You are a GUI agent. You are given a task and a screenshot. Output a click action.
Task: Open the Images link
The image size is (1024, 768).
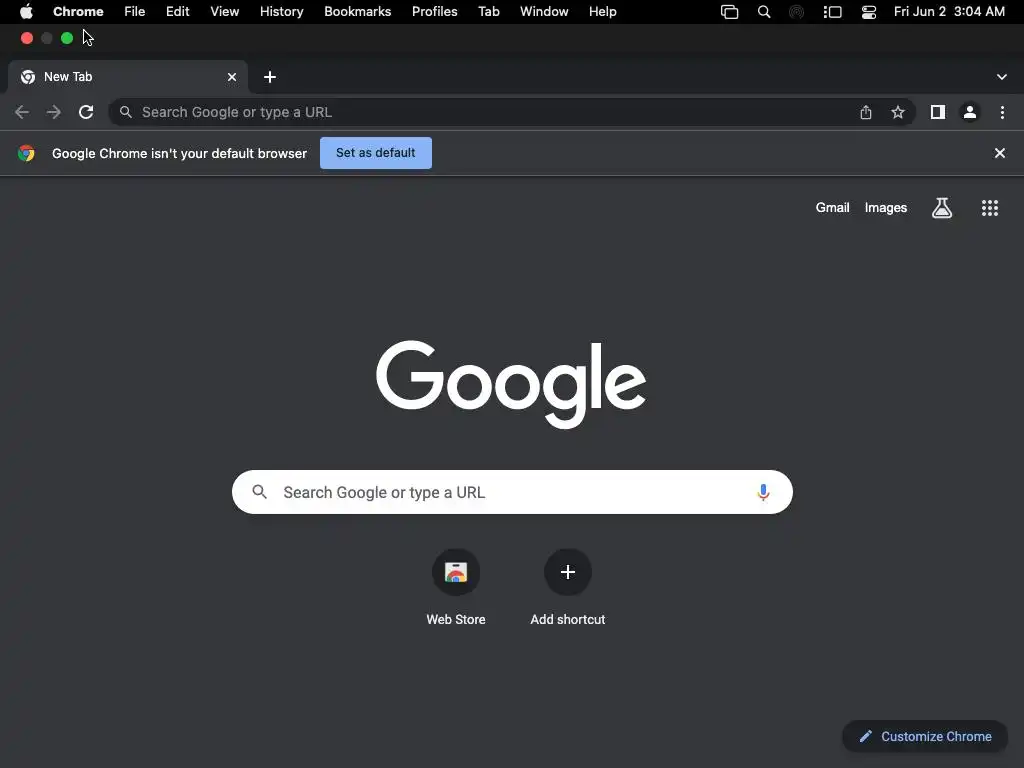pyautogui.click(x=886, y=208)
